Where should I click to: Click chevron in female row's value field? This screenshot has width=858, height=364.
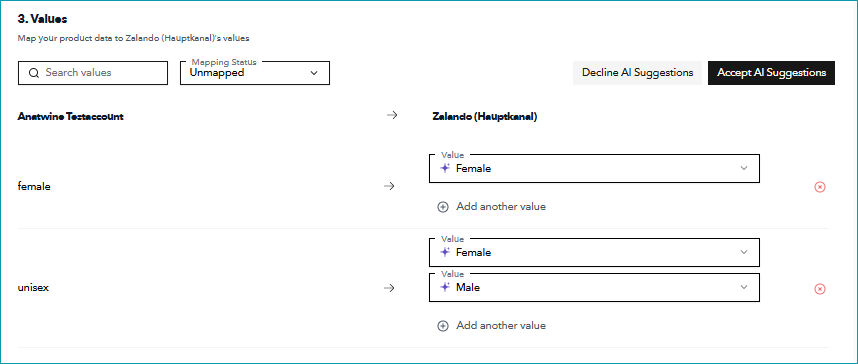(744, 168)
